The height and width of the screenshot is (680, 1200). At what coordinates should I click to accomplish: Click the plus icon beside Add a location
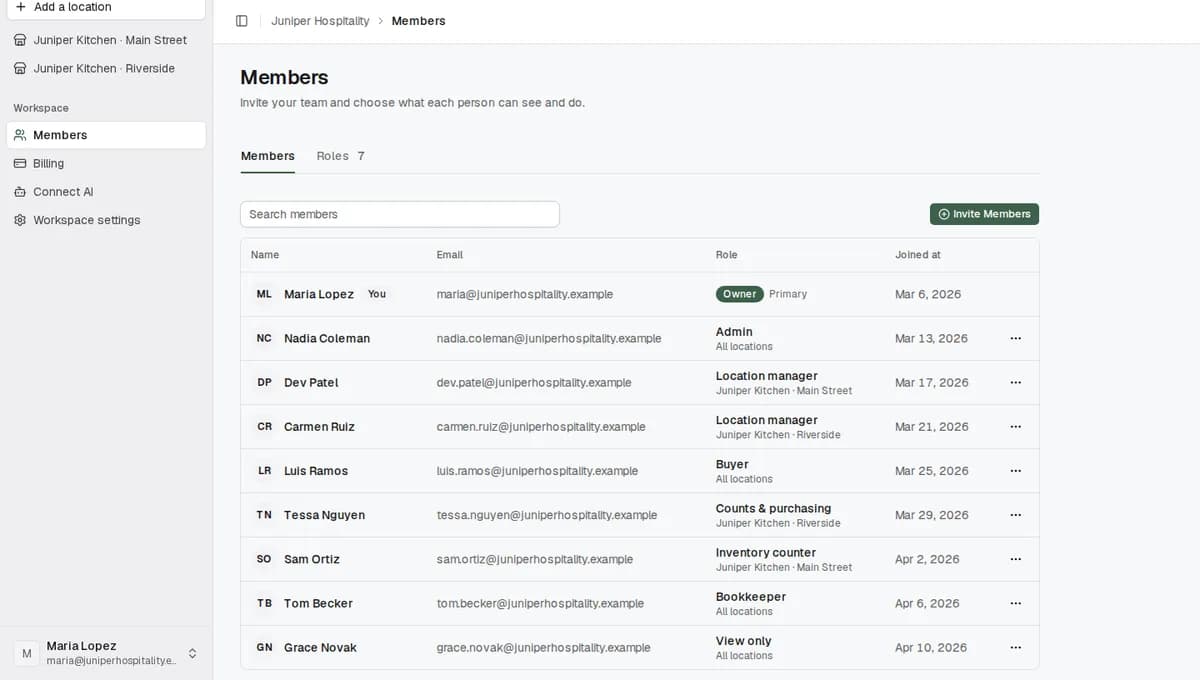20,7
